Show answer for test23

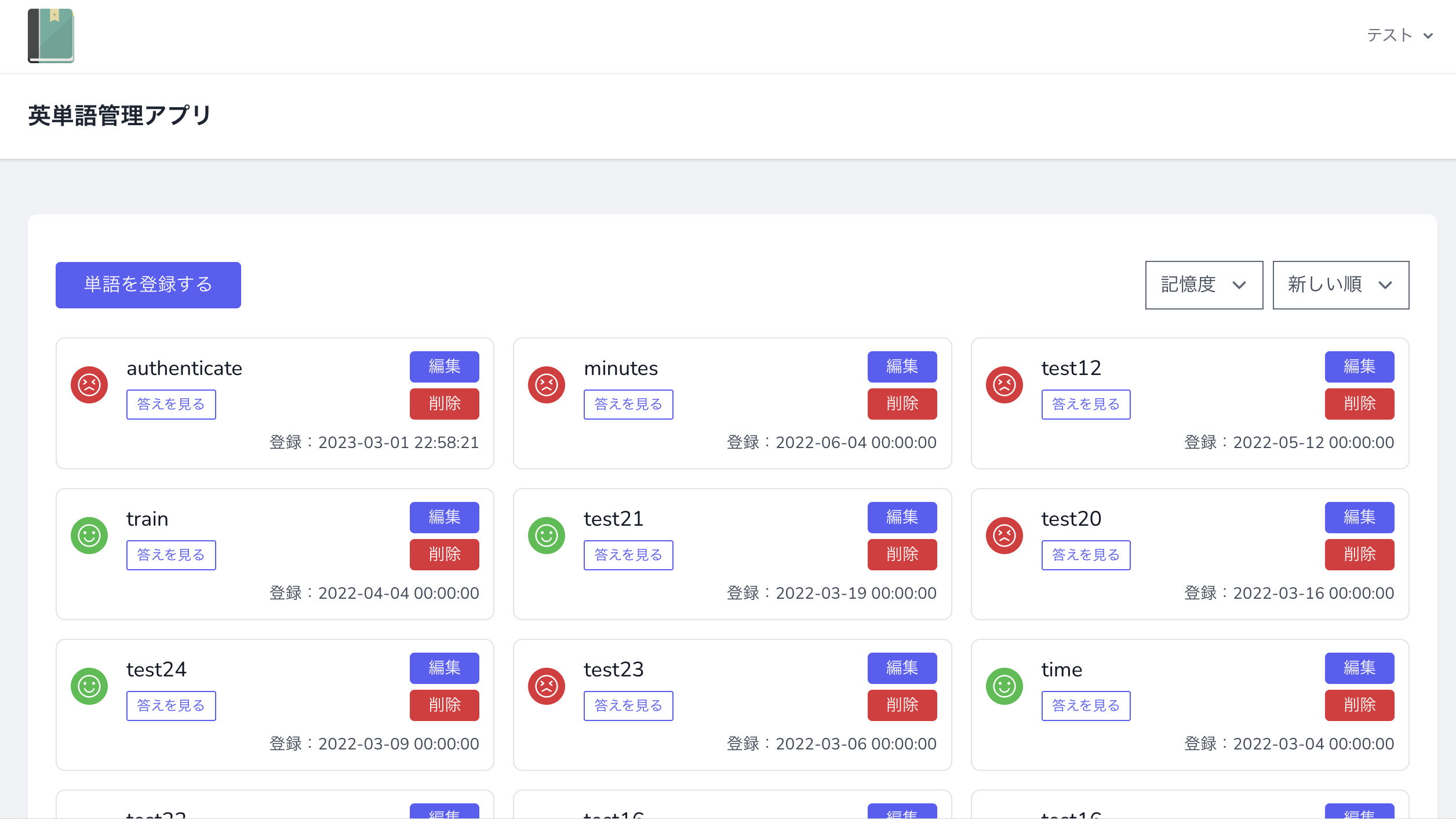[x=628, y=705]
